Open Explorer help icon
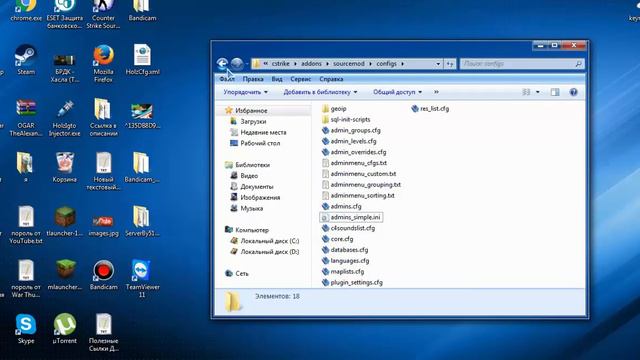 click(x=573, y=92)
